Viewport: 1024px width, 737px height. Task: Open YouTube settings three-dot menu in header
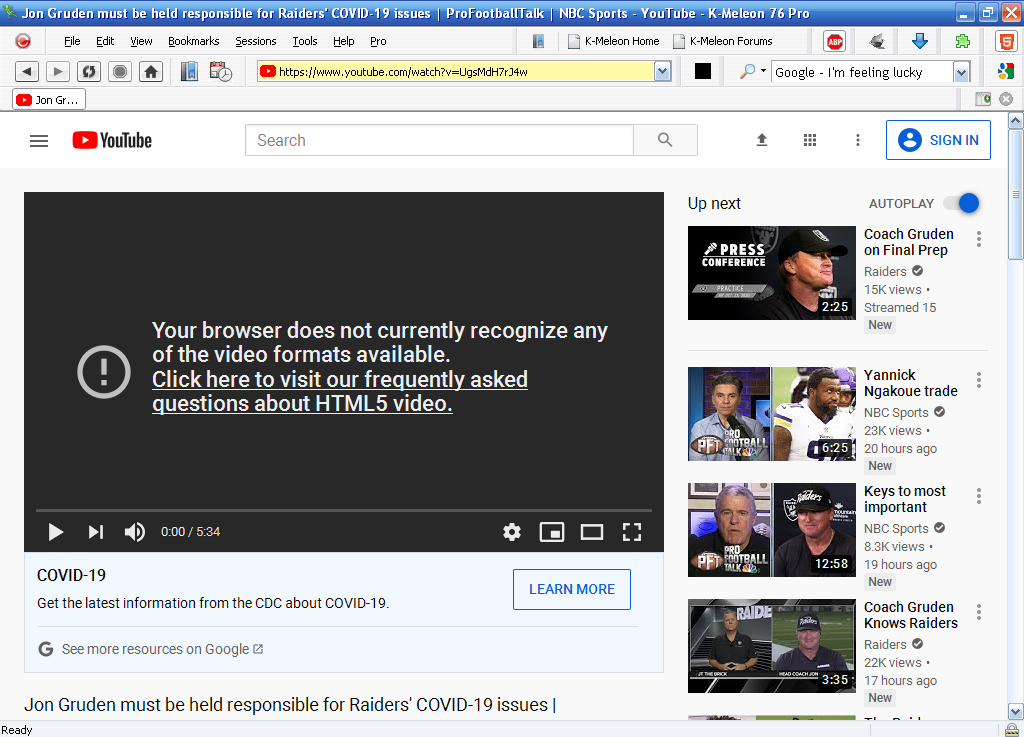click(x=857, y=140)
